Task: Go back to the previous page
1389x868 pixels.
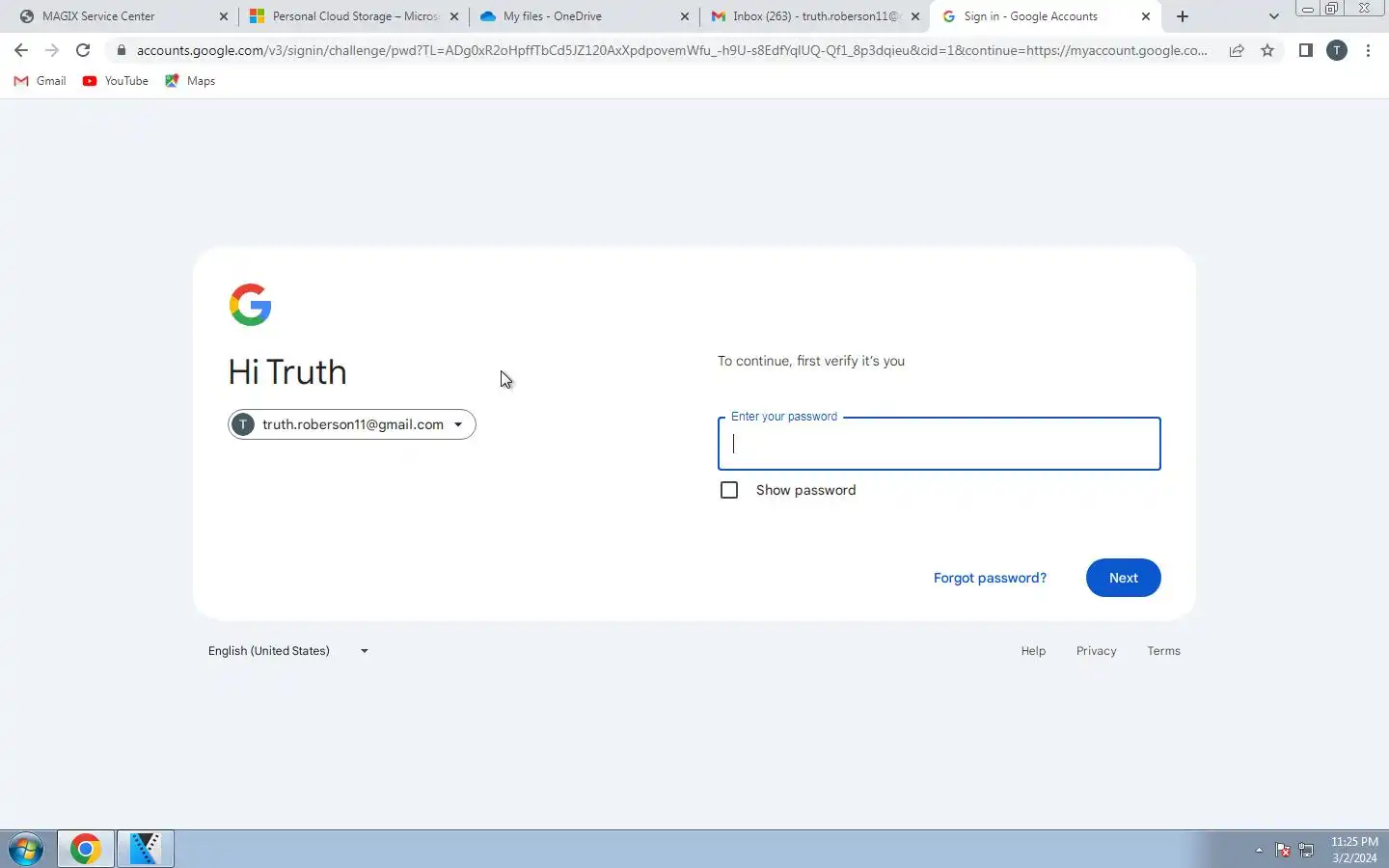Action: coord(21,50)
